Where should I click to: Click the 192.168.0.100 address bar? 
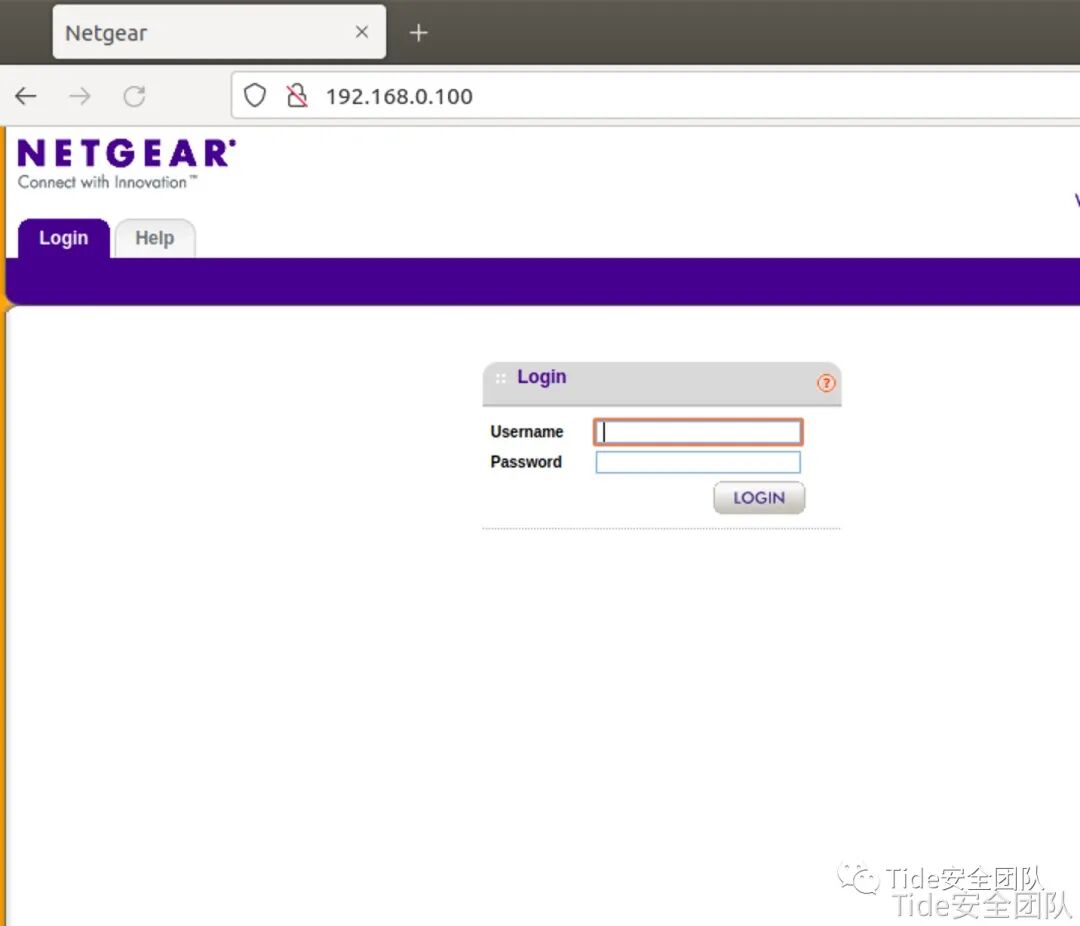coord(655,96)
